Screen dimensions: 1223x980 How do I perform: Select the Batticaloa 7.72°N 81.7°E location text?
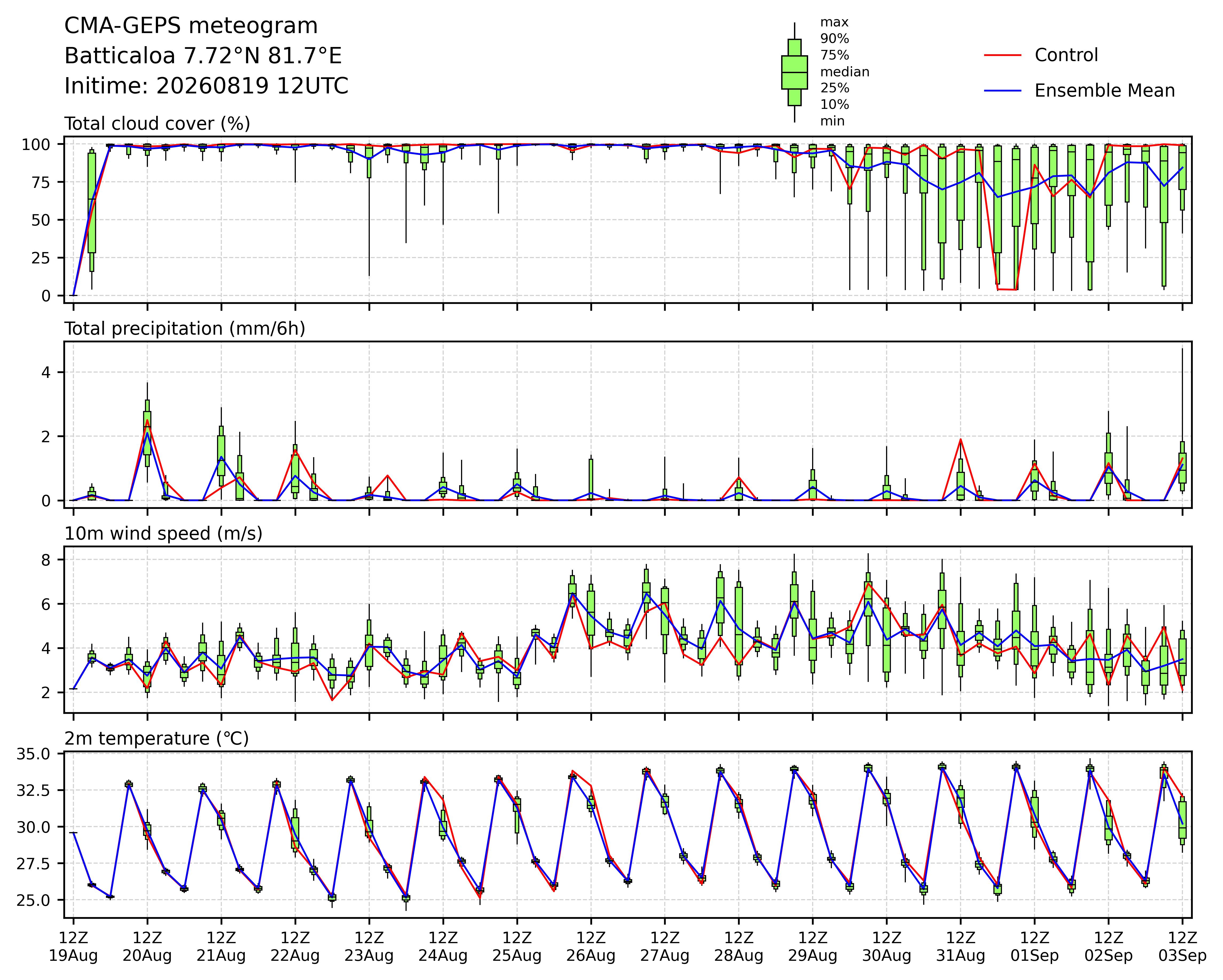click(203, 56)
